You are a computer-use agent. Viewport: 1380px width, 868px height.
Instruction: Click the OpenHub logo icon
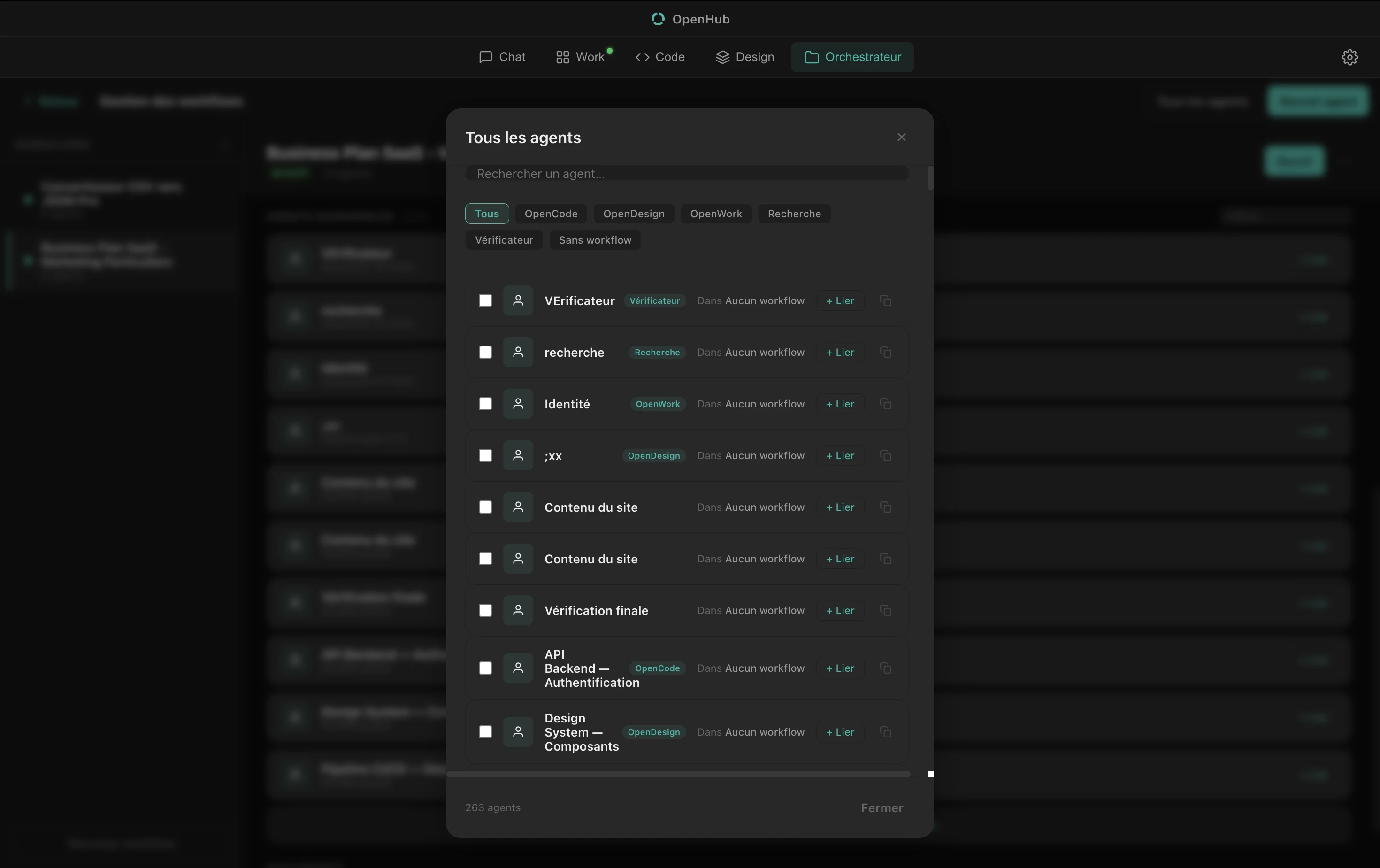click(658, 19)
